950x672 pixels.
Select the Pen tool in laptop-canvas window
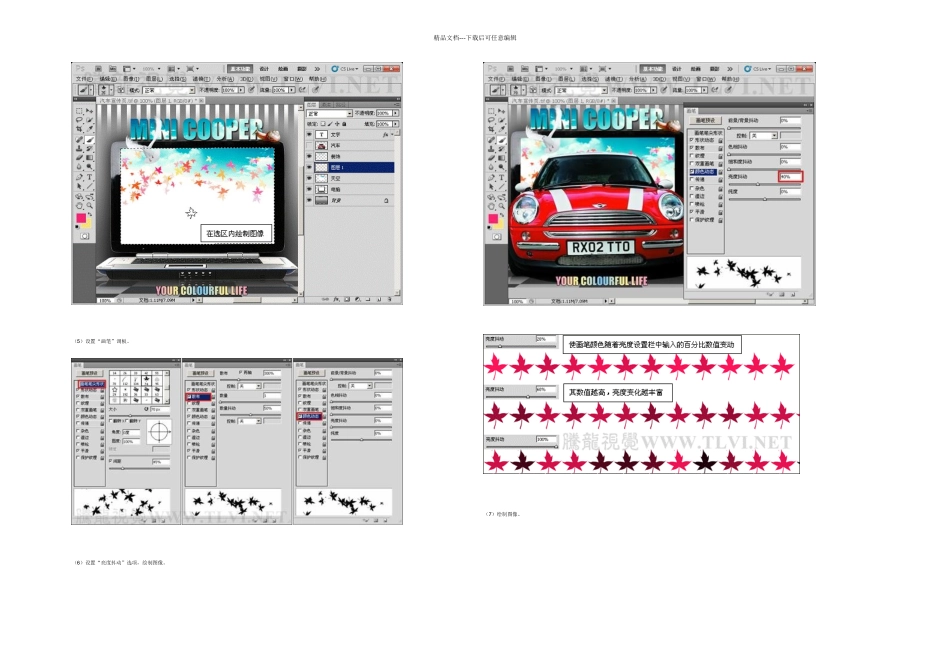tap(79, 178)
